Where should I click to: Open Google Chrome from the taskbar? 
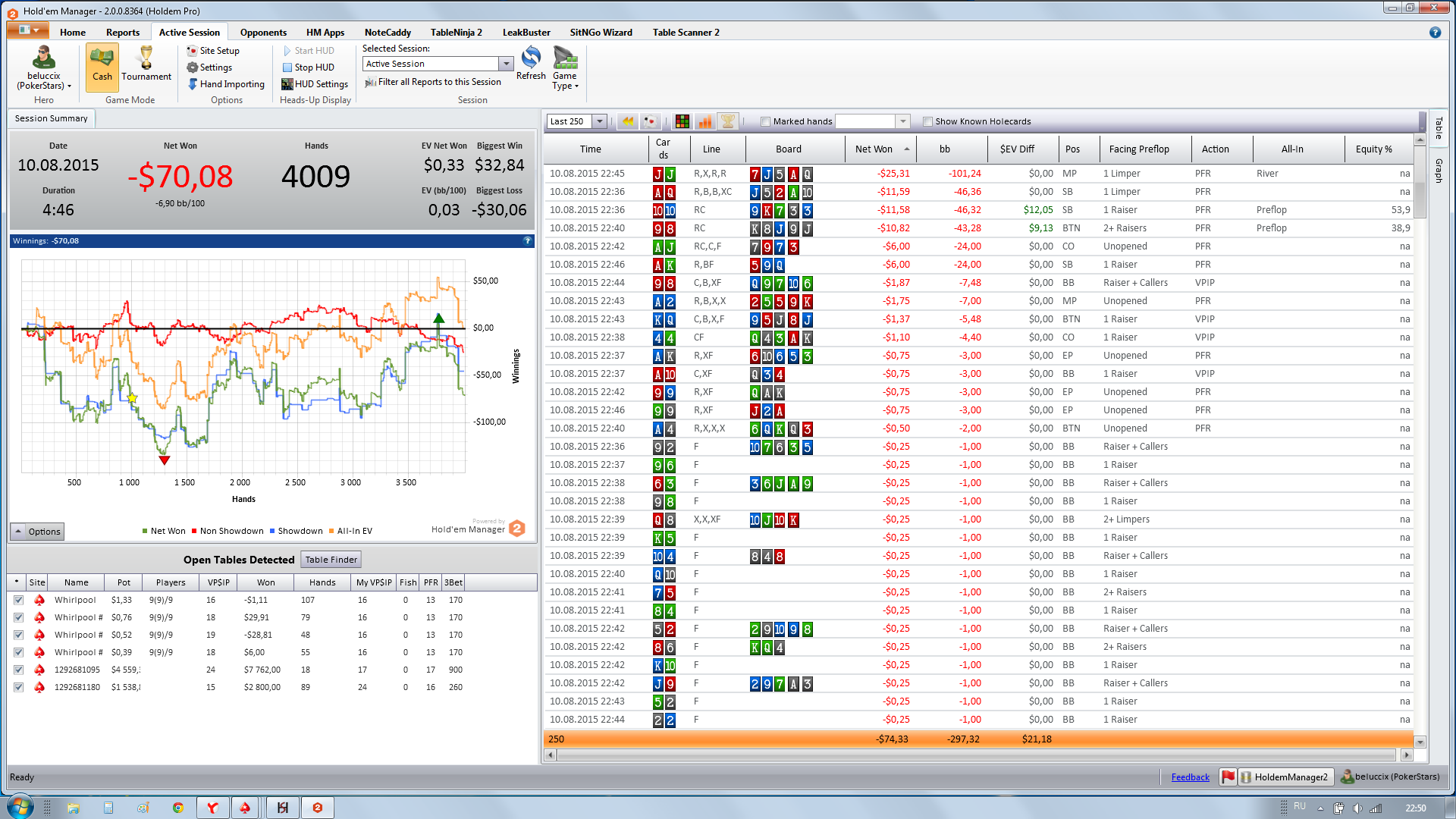pos(178,808)
